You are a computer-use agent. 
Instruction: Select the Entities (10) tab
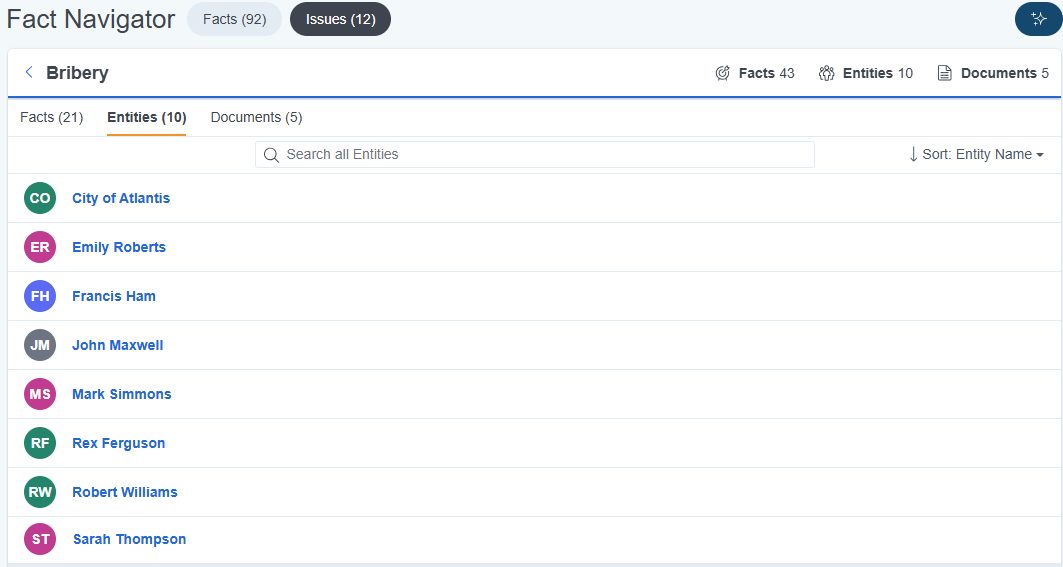[146, 117]
